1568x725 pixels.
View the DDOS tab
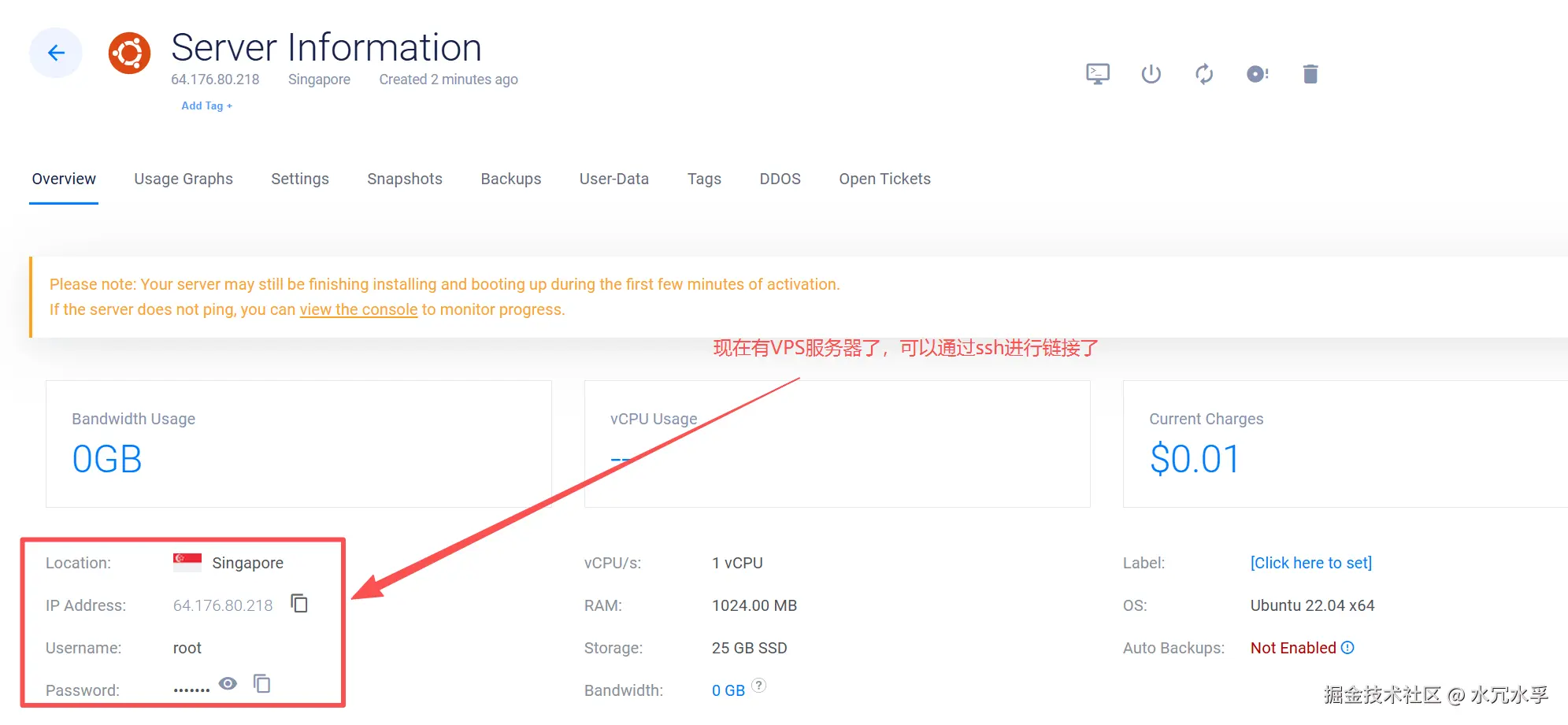[780, 179]
